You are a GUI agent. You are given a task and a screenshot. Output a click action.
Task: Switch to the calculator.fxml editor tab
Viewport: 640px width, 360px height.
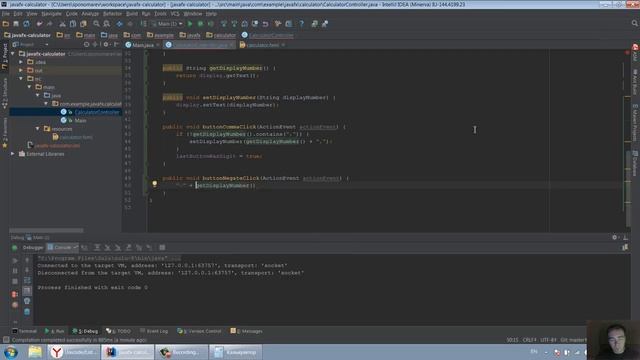coord(262,45)
